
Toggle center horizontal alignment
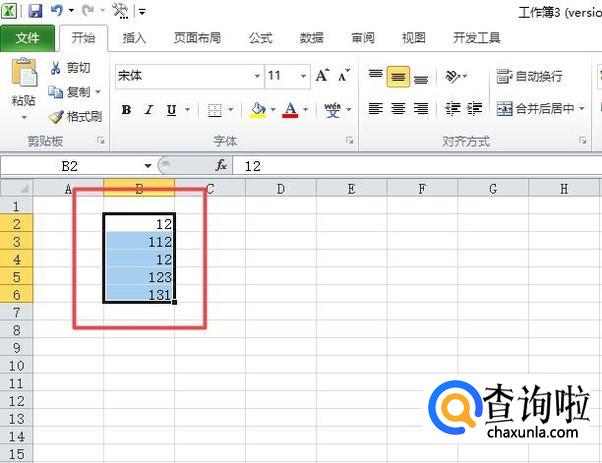pos(398,109)
